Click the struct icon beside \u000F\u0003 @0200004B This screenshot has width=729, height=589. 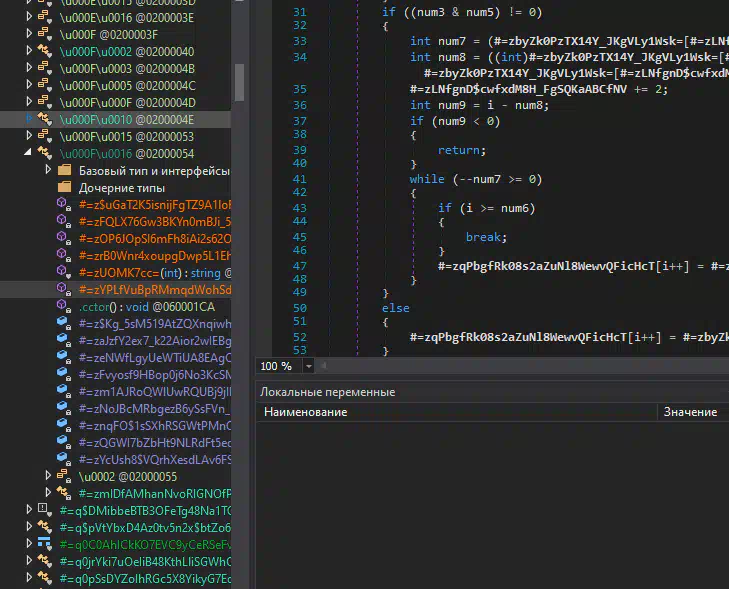click(x=44, y=68)
